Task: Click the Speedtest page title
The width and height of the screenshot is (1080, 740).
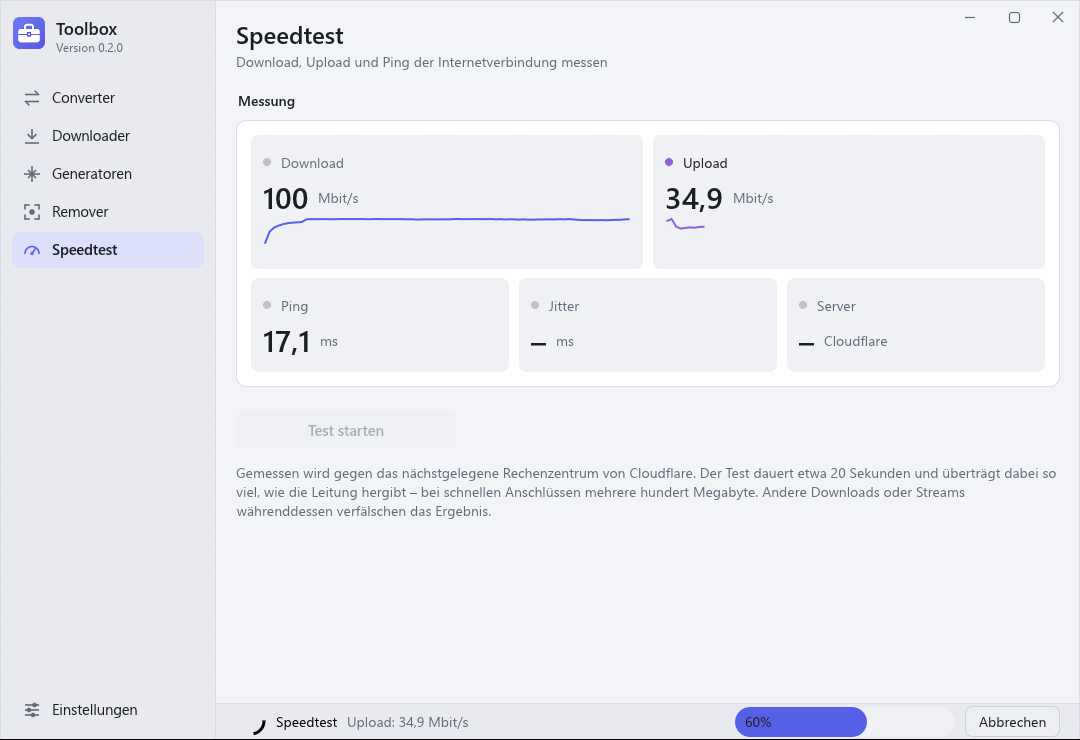Action: [x=290, y=36]
